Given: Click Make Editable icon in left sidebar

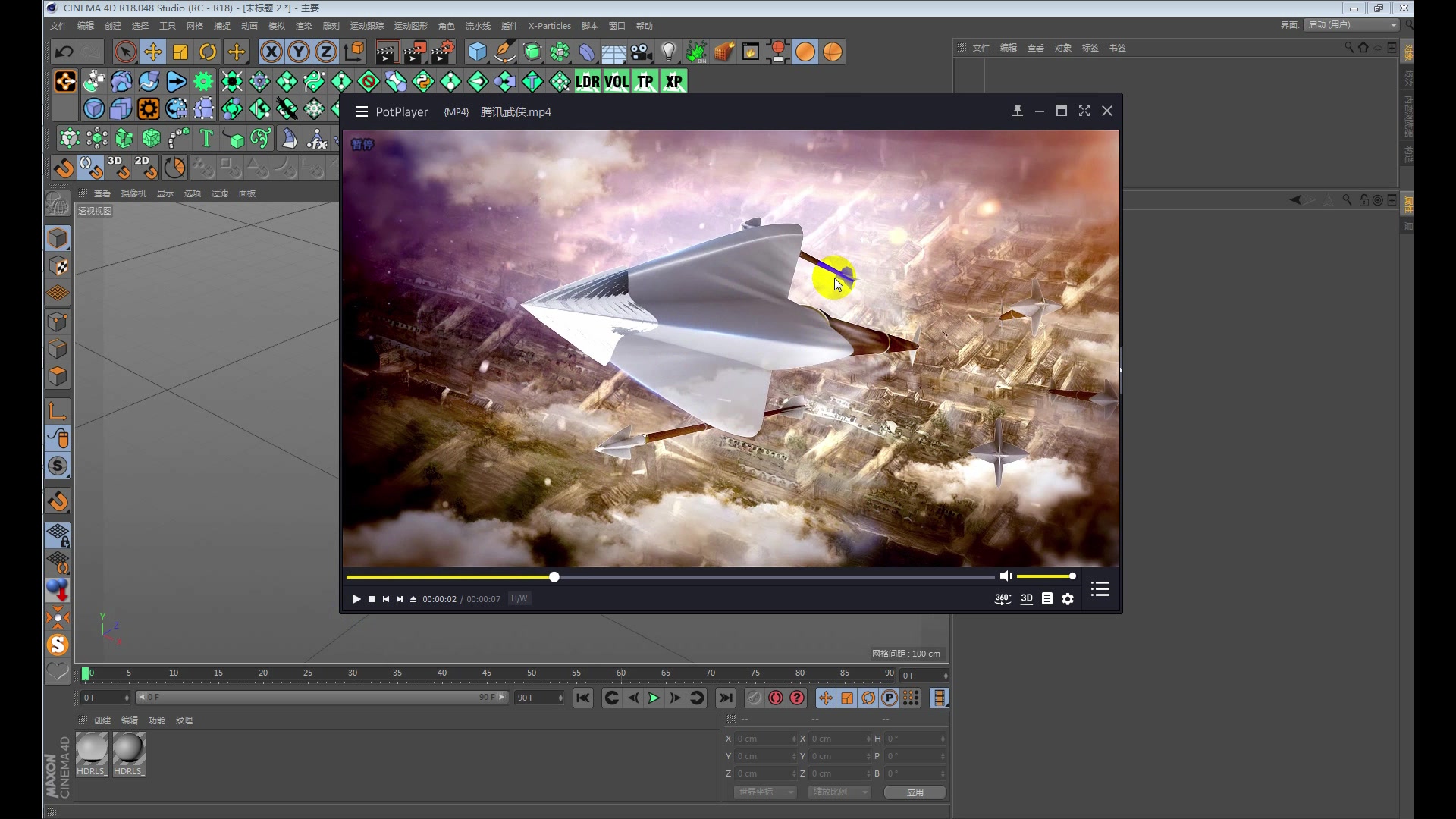Looking at the screenshot, I should coord(58,202).
